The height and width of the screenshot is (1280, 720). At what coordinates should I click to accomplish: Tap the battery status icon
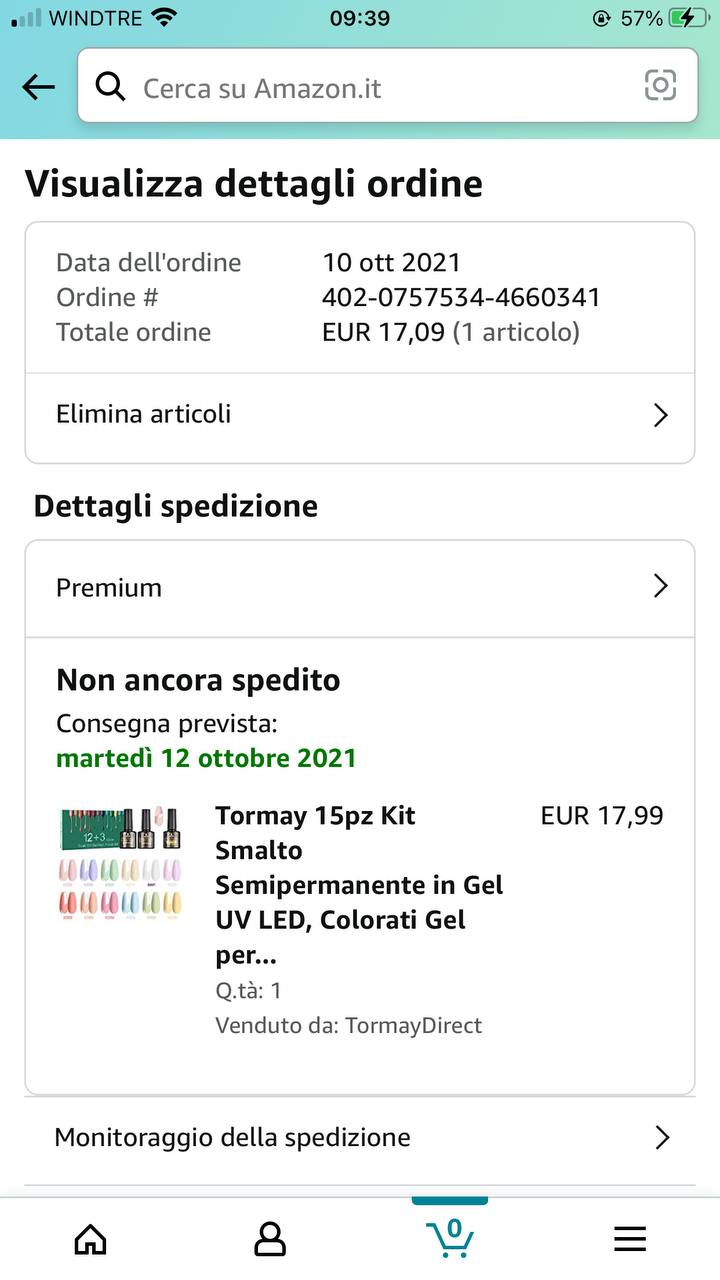tap(688, 18)
